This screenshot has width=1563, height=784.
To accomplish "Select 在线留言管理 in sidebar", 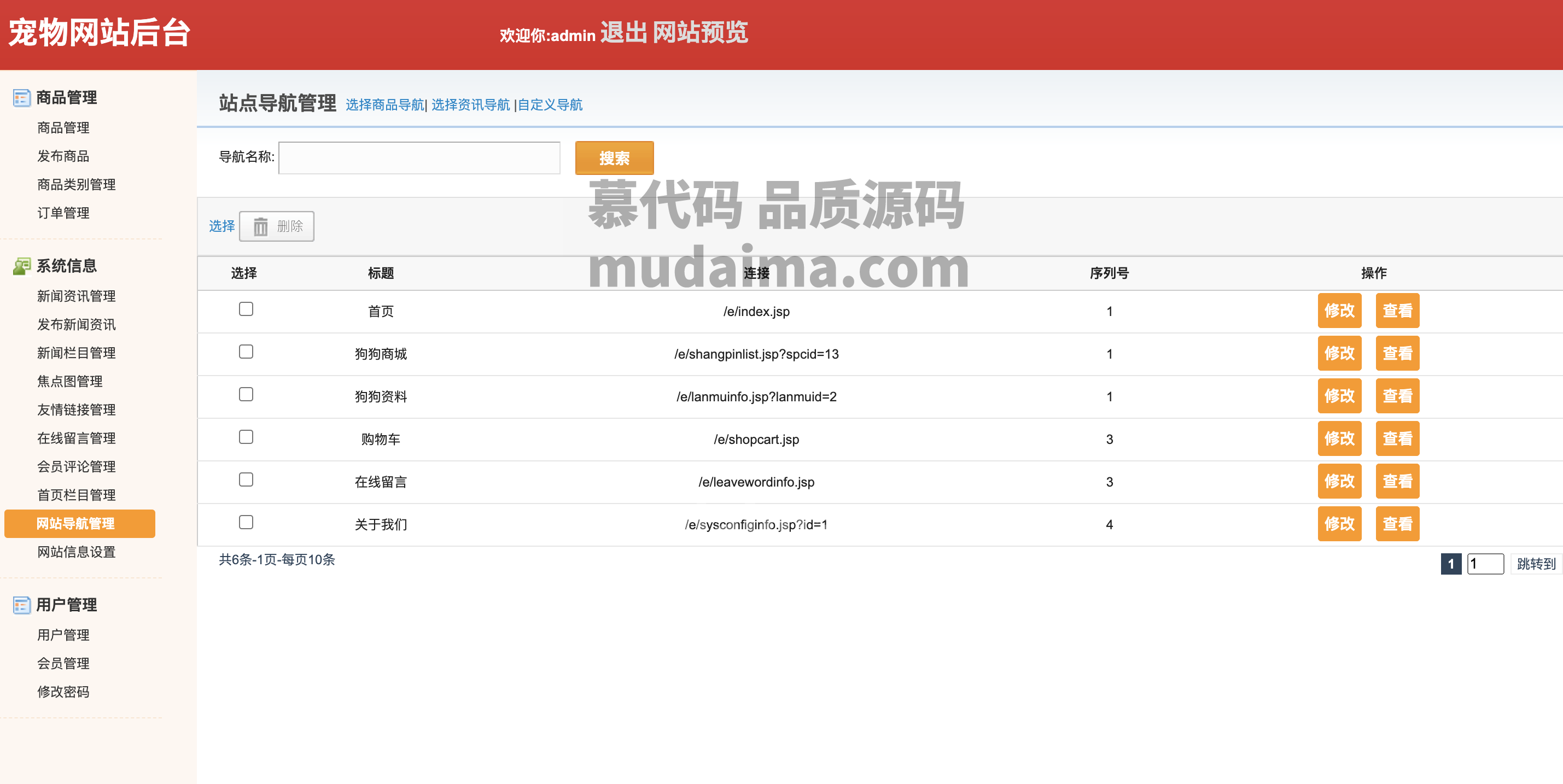I will coord(77,438).
